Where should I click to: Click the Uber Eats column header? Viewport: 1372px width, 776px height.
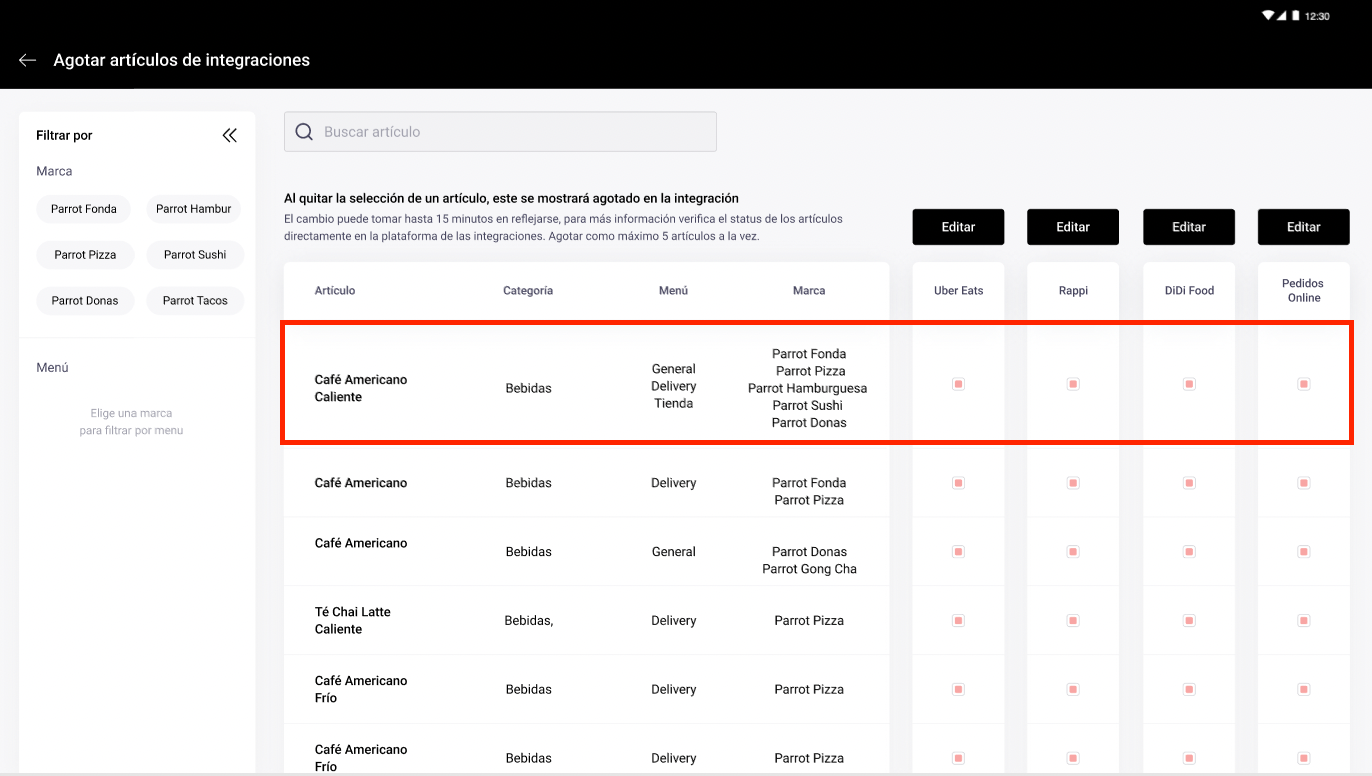(959, 291)
